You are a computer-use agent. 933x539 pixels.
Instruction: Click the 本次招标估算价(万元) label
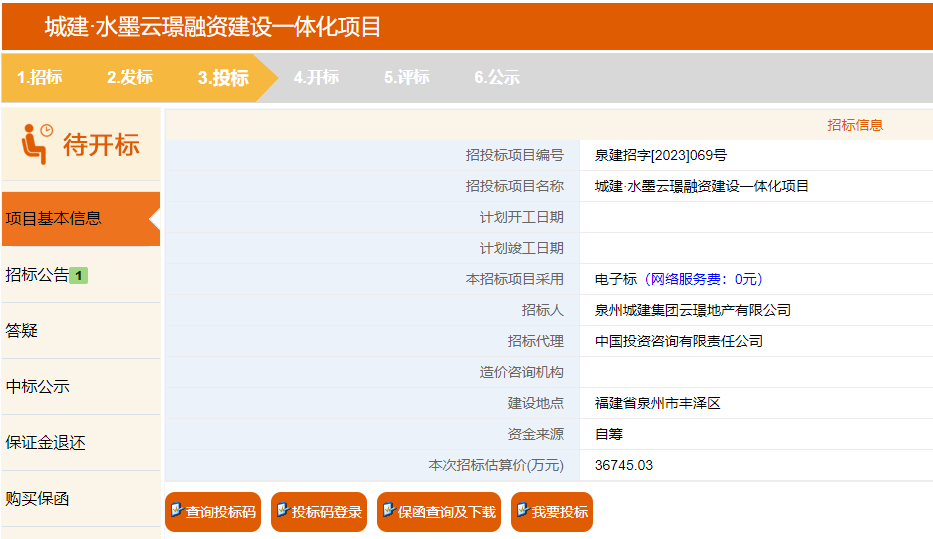(496, 465)
